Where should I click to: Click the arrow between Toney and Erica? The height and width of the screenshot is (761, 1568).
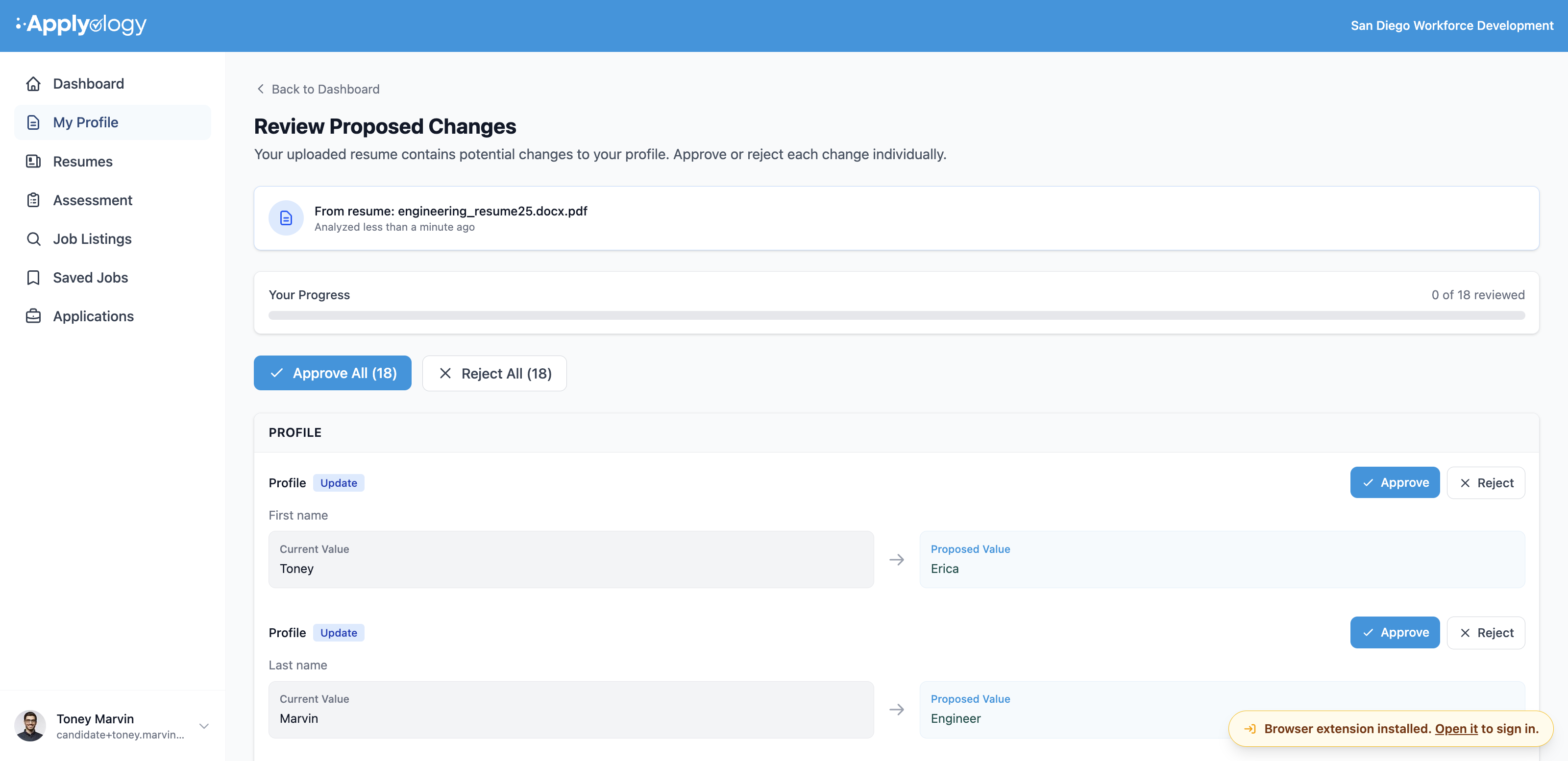(x=897, y=560)
